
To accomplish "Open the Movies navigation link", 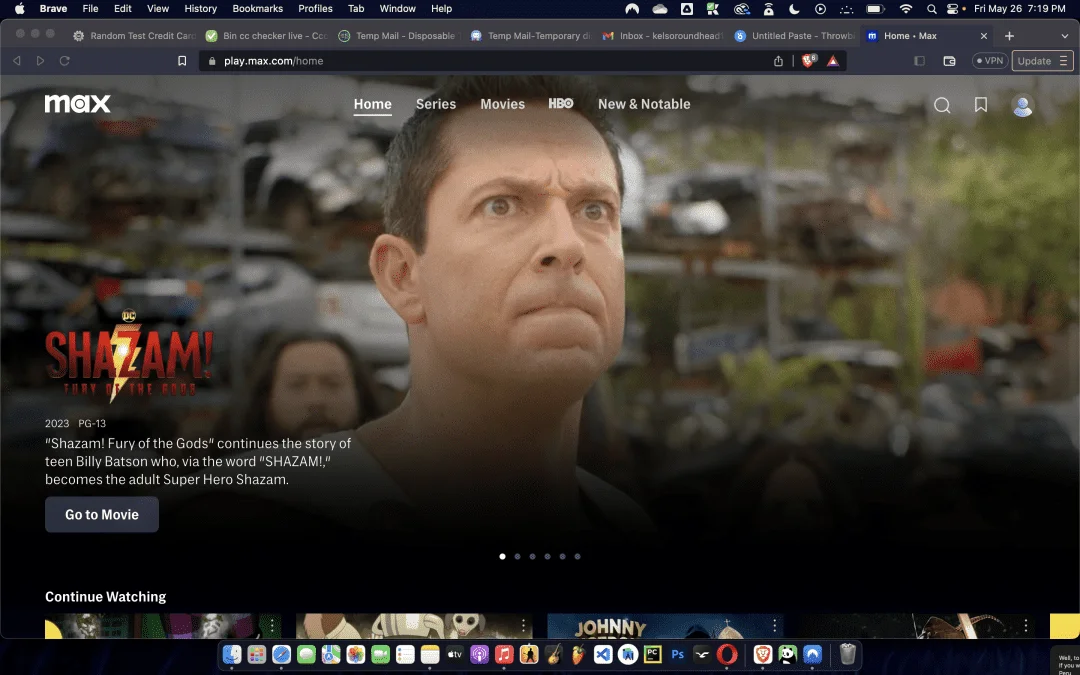I will 502,104.
